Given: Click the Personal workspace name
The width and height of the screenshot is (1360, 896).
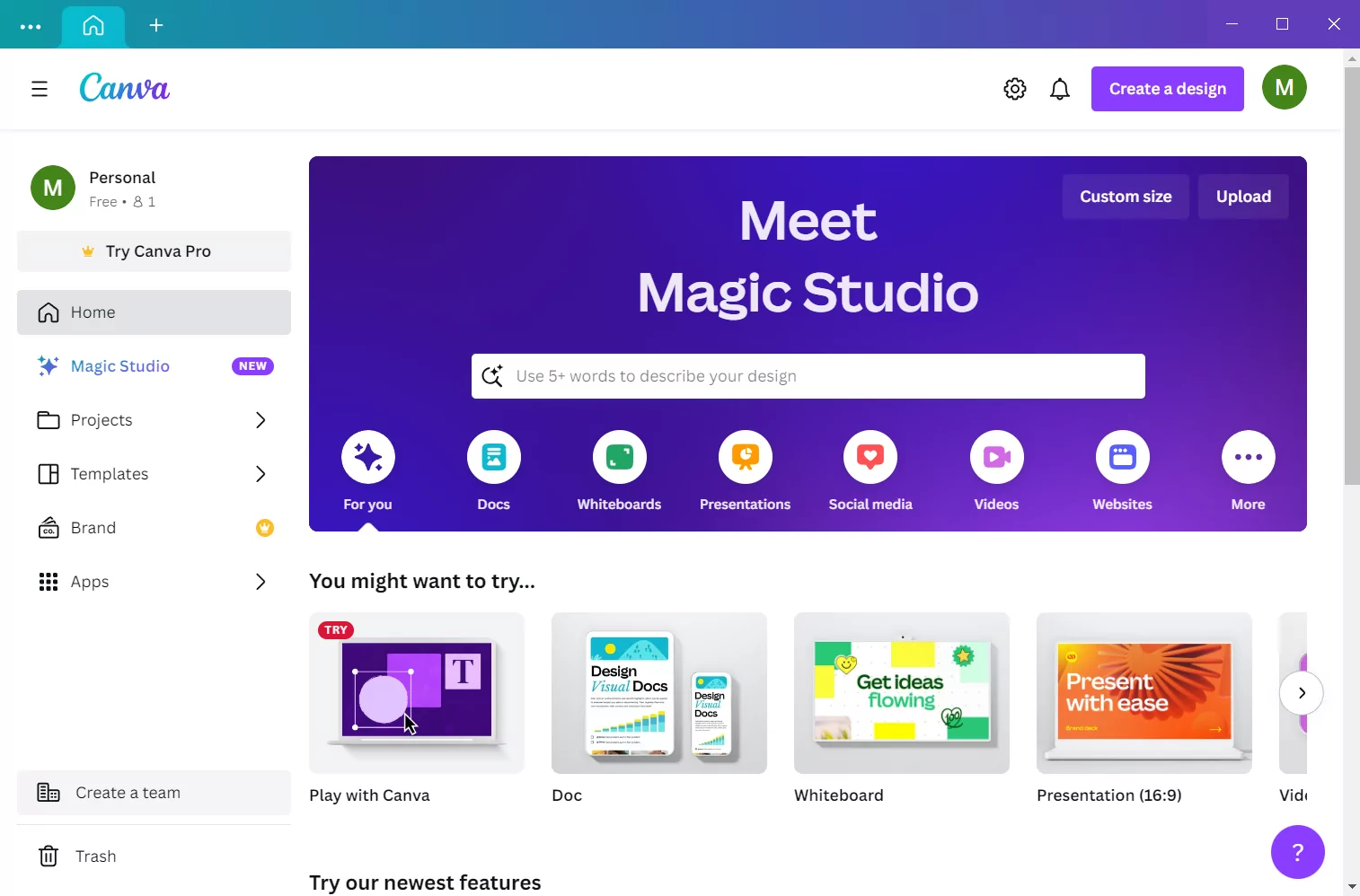Looking at the screenshot, I should pyautogui.click(x=122, y=178).
